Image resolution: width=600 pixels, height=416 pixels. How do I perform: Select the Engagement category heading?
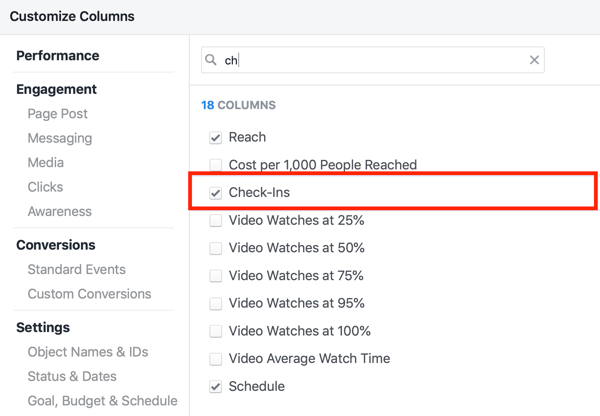click(56, 89)
